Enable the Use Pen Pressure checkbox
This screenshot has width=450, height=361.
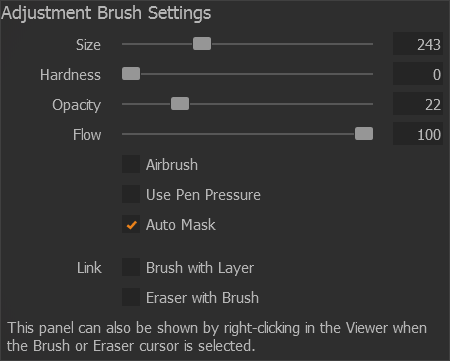pyautogui.click(x=131, y=194)
